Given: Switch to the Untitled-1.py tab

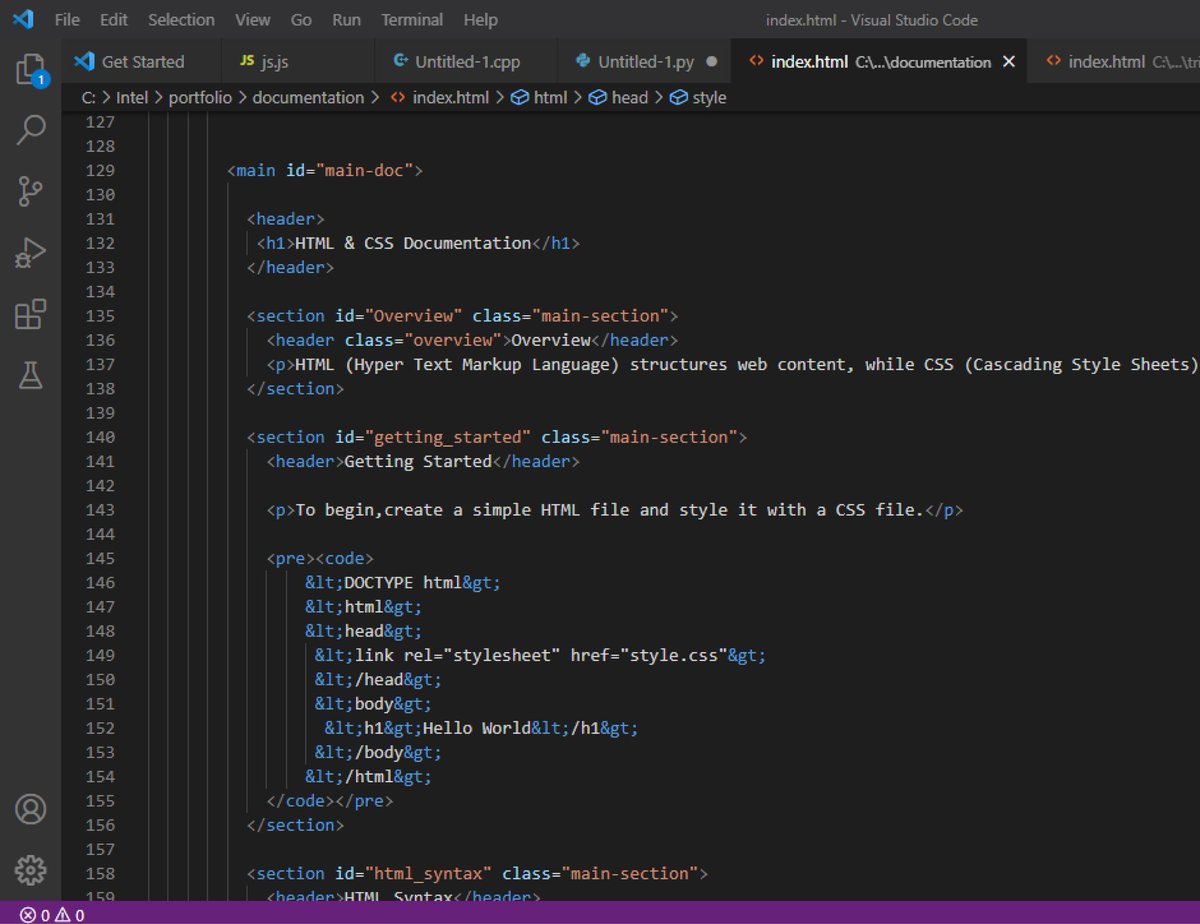Looking at the screenshot, I should [643, 61].
